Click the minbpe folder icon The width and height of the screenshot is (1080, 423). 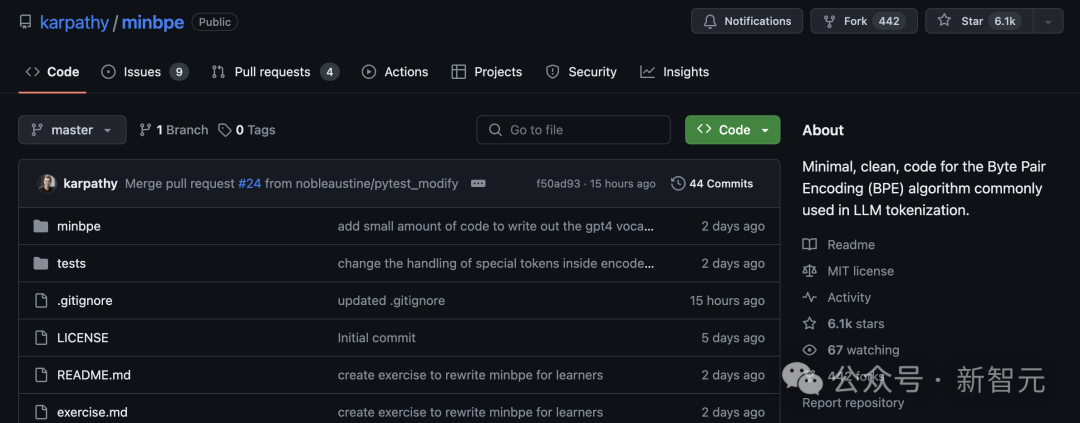point(41,226)
